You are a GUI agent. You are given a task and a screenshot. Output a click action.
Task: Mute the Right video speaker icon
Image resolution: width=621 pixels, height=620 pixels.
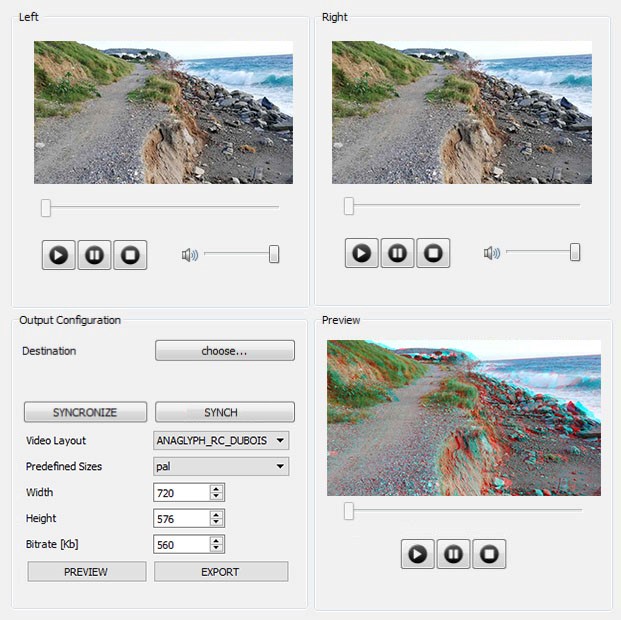tap(492, 252)
